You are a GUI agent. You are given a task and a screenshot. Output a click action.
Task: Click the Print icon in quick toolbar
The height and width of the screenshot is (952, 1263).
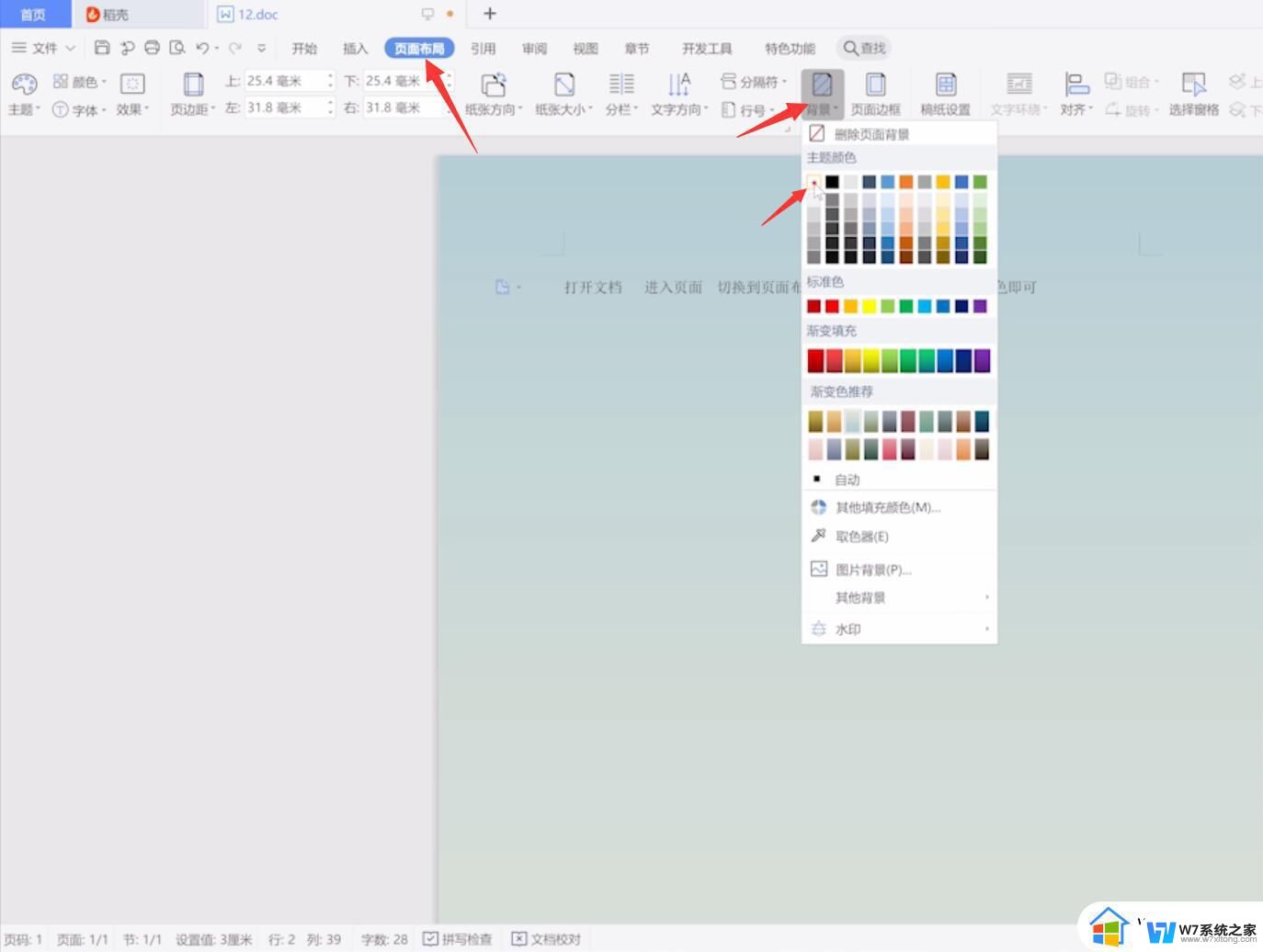point(153,48)
